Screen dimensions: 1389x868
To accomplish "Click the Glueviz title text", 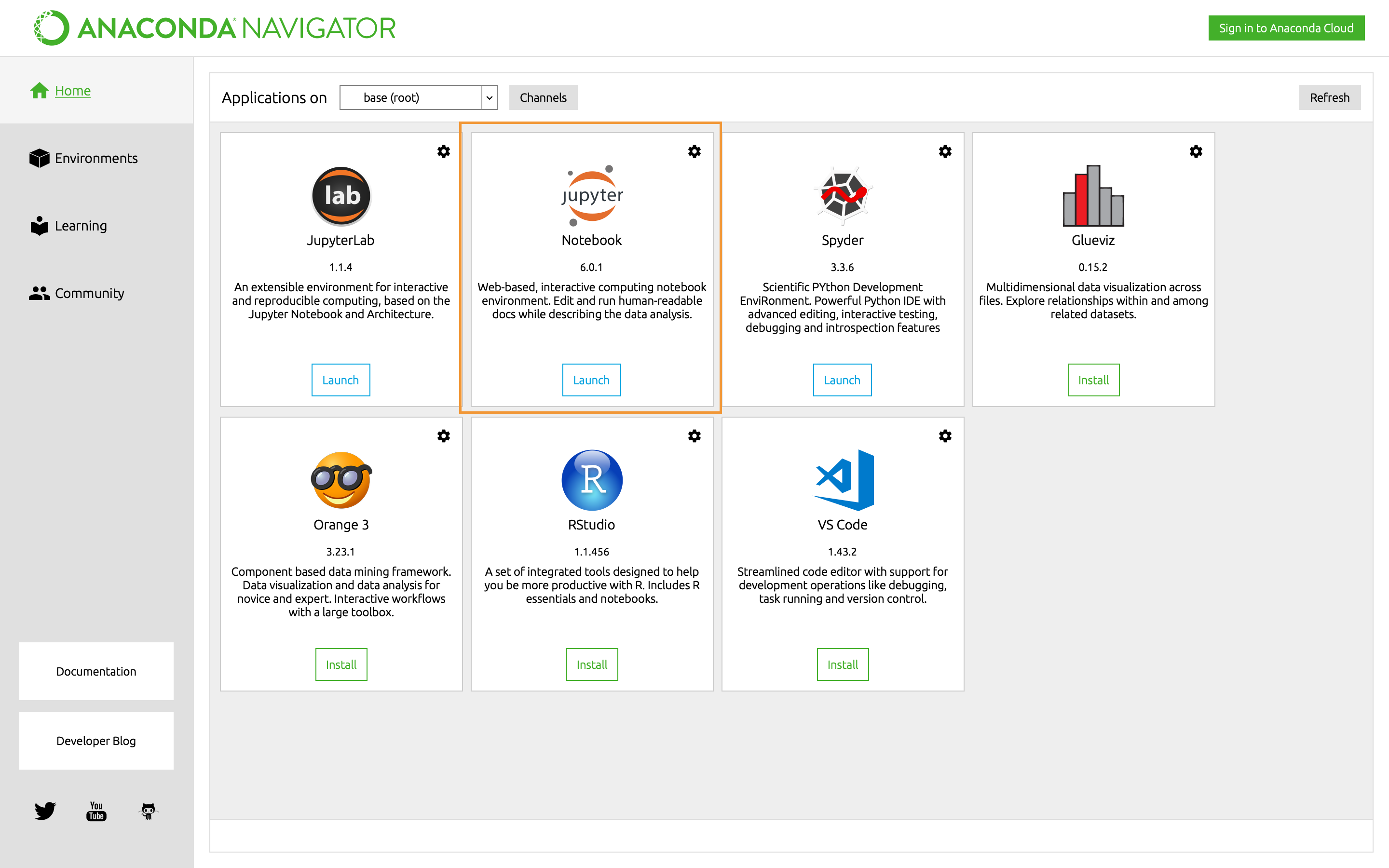I will tap(1093, 240).
